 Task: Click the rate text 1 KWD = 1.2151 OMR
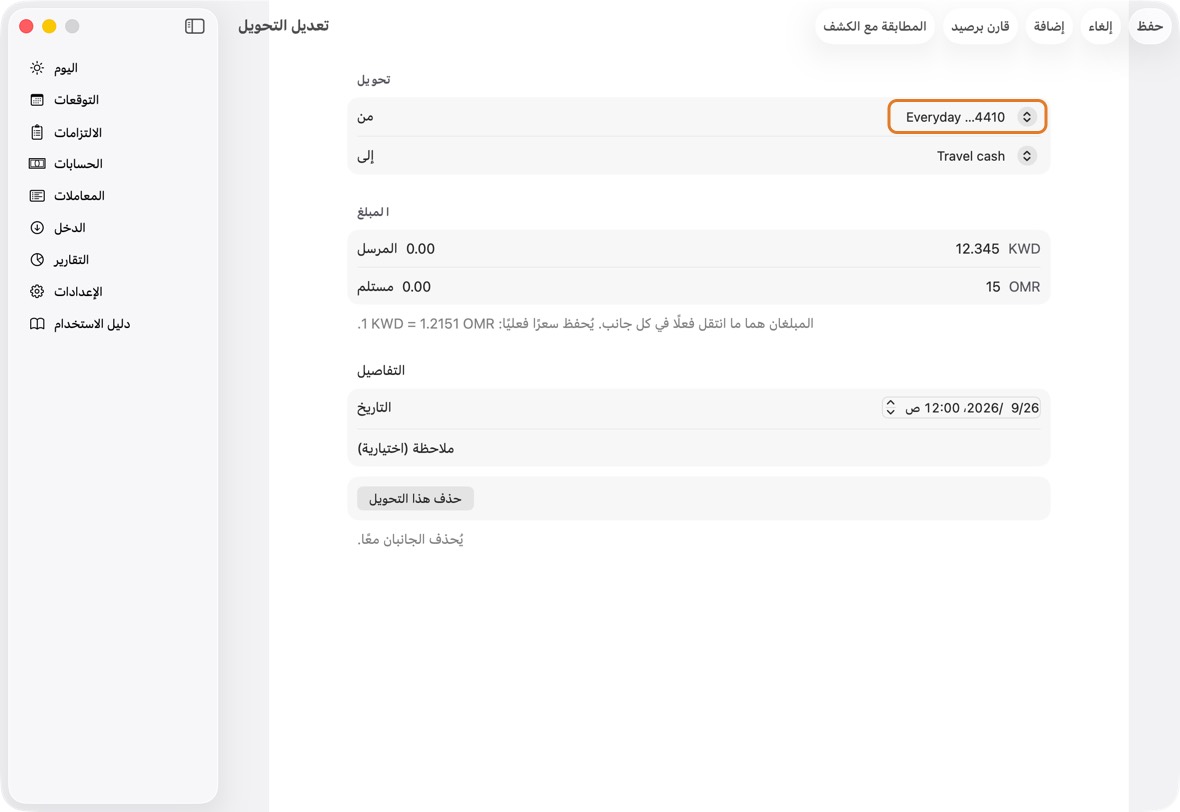427,324
